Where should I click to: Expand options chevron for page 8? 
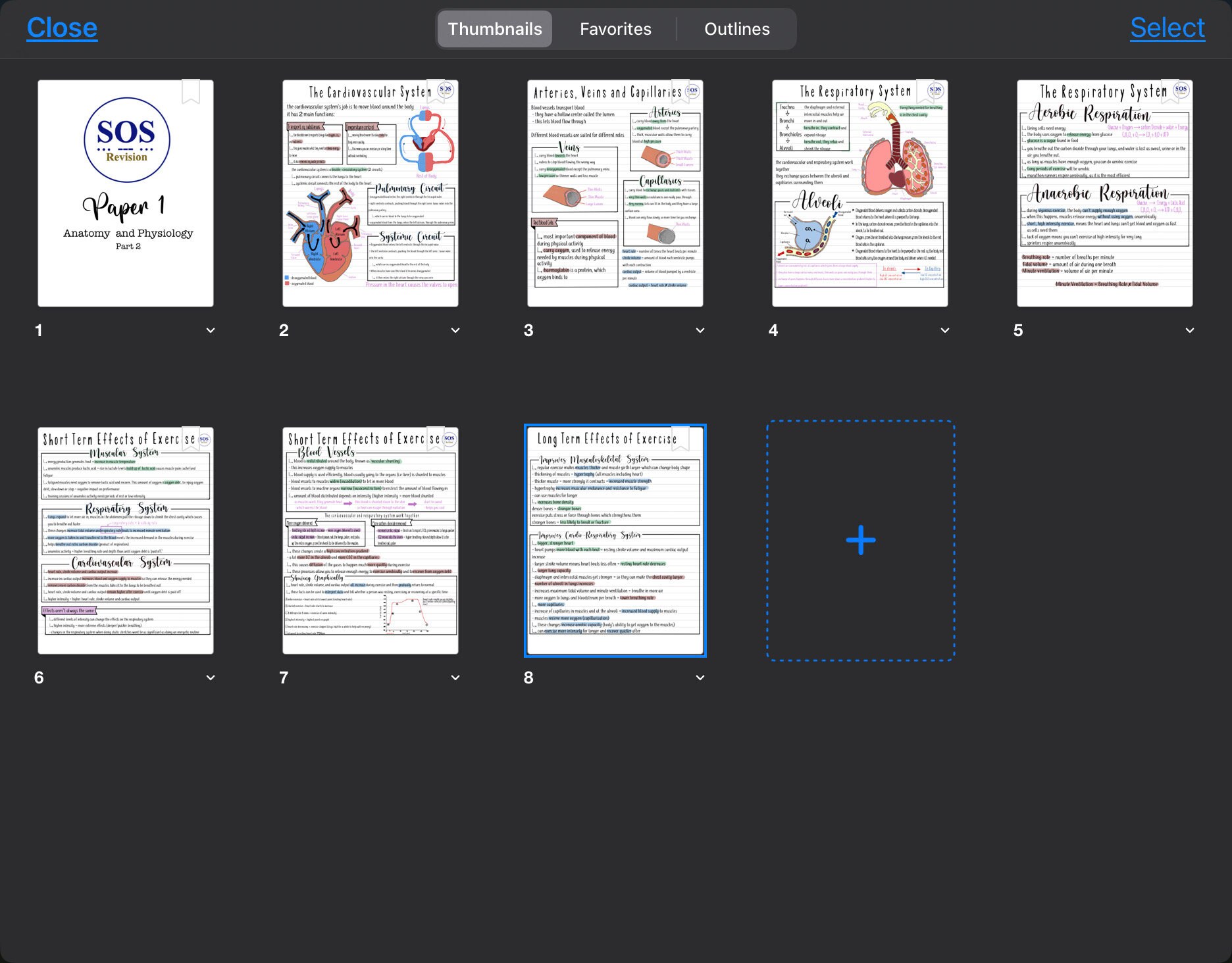pos(700,678)
